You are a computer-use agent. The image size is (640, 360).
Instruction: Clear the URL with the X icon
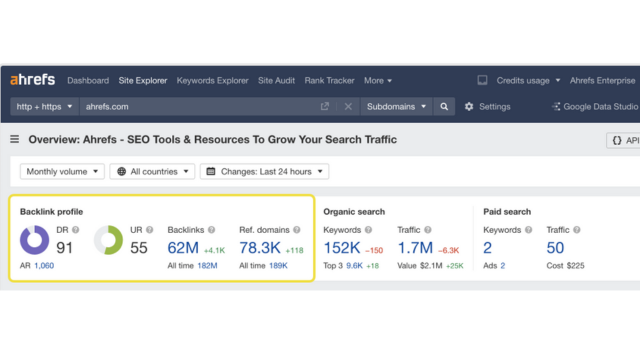click(348, 107)
